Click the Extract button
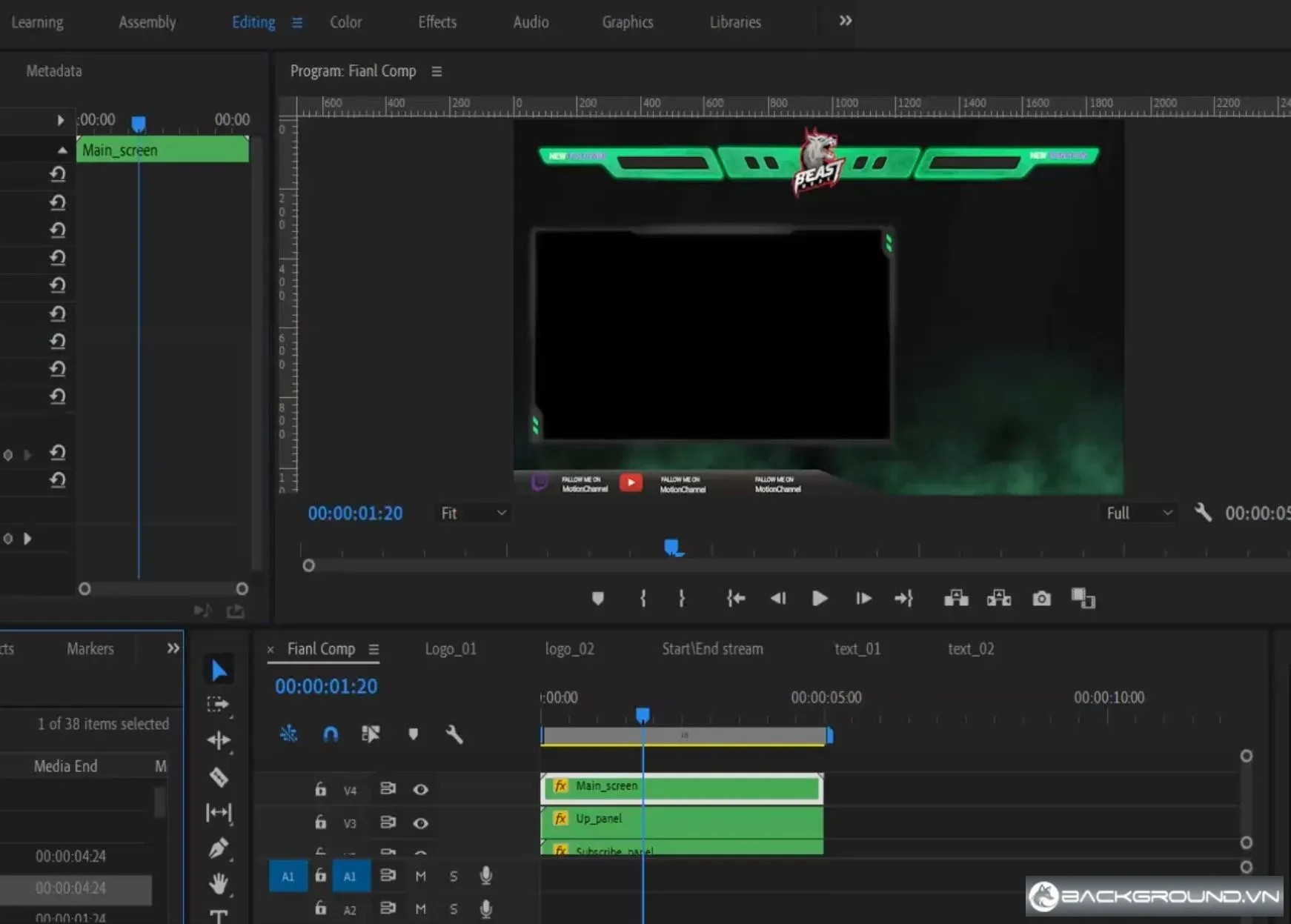 [x=999, y=598]
